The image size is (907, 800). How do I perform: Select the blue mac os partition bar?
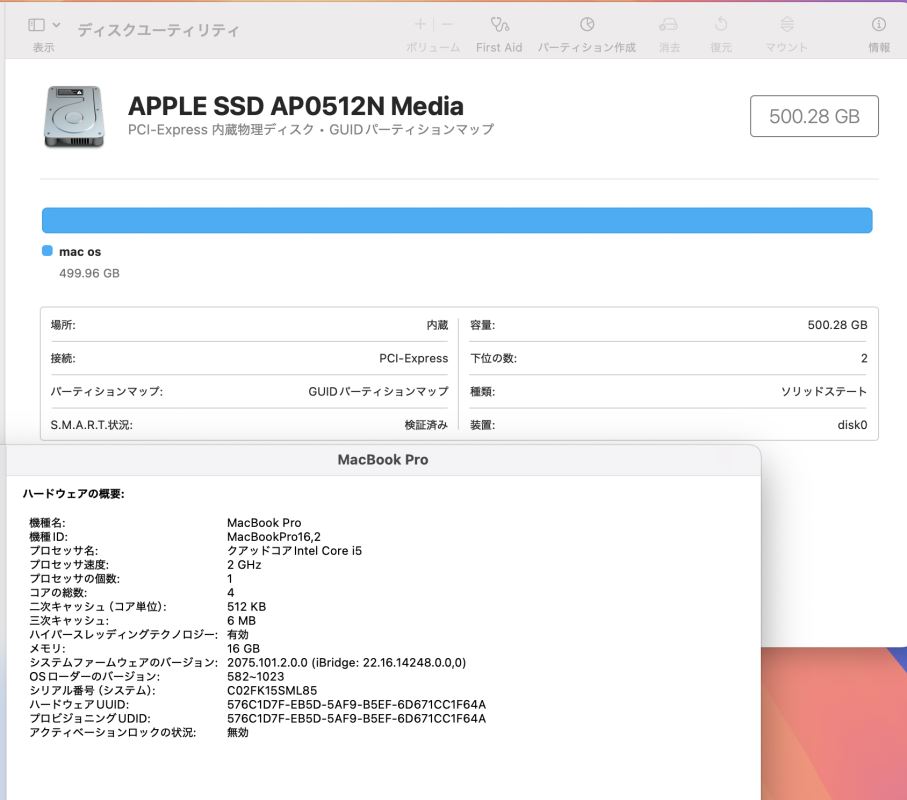[x=457, y=220]
